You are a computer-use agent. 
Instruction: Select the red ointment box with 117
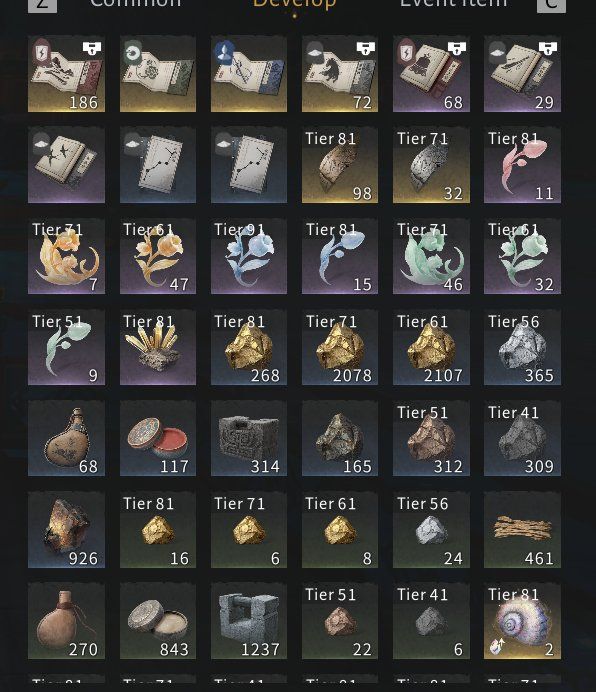(x=158, y=438)
